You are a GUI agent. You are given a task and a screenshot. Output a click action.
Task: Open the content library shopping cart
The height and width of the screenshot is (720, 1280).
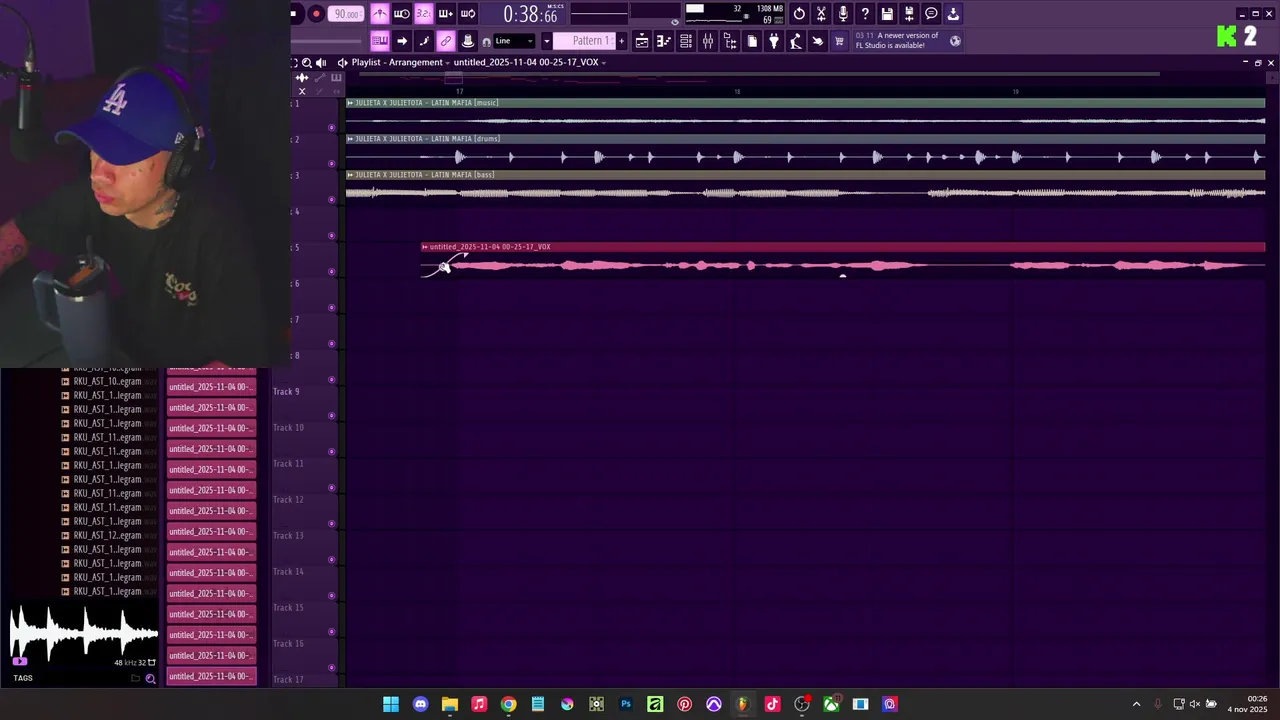point(839,41)
